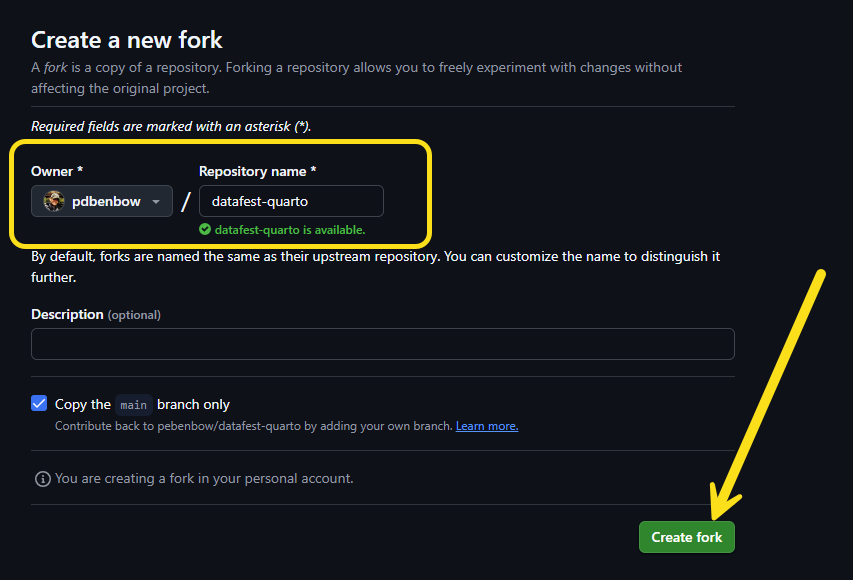This screenshot has width=853, height=580.
Task: Click the info circle icon
Action: tap(42, 479)
